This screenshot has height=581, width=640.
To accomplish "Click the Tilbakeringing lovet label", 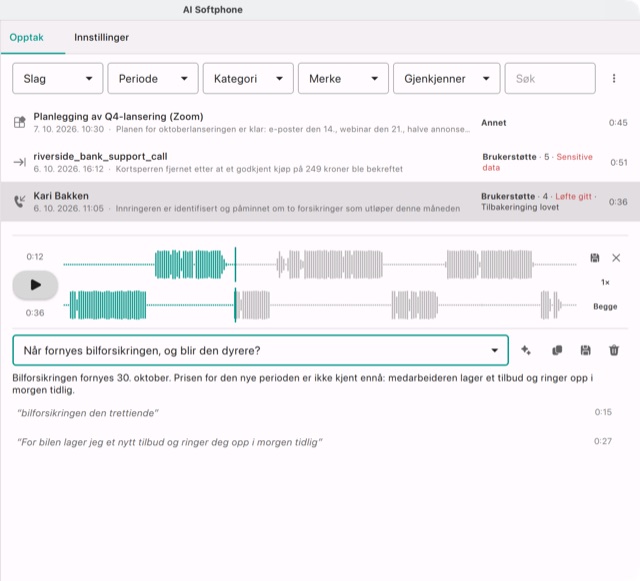I will click(520, 207).
